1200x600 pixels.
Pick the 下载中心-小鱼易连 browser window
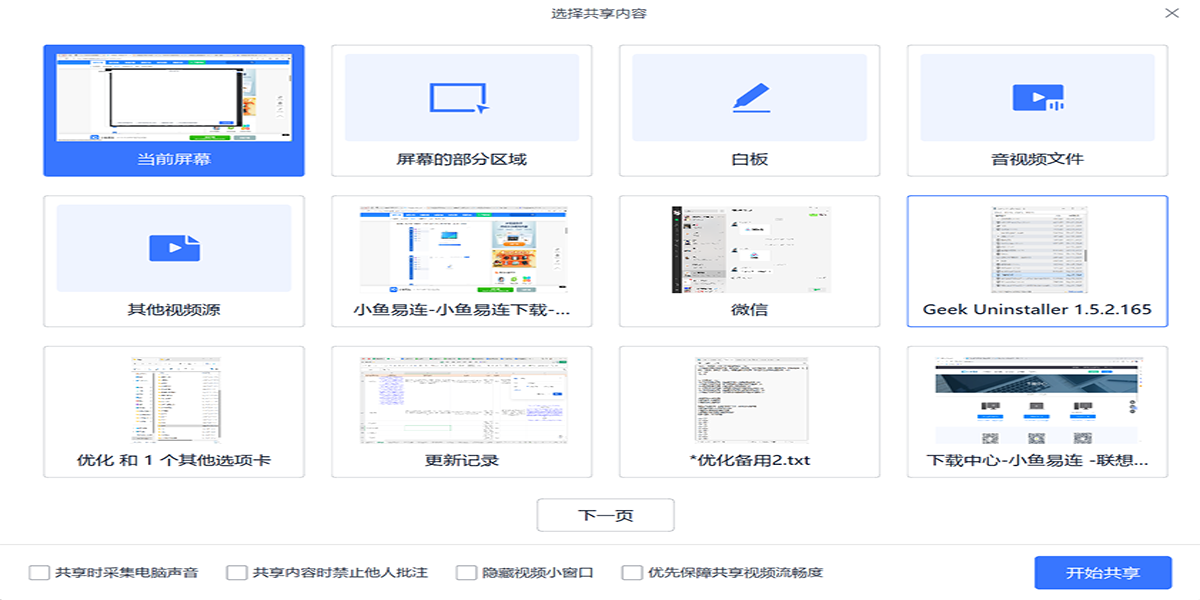click(x=1037, y=401)
